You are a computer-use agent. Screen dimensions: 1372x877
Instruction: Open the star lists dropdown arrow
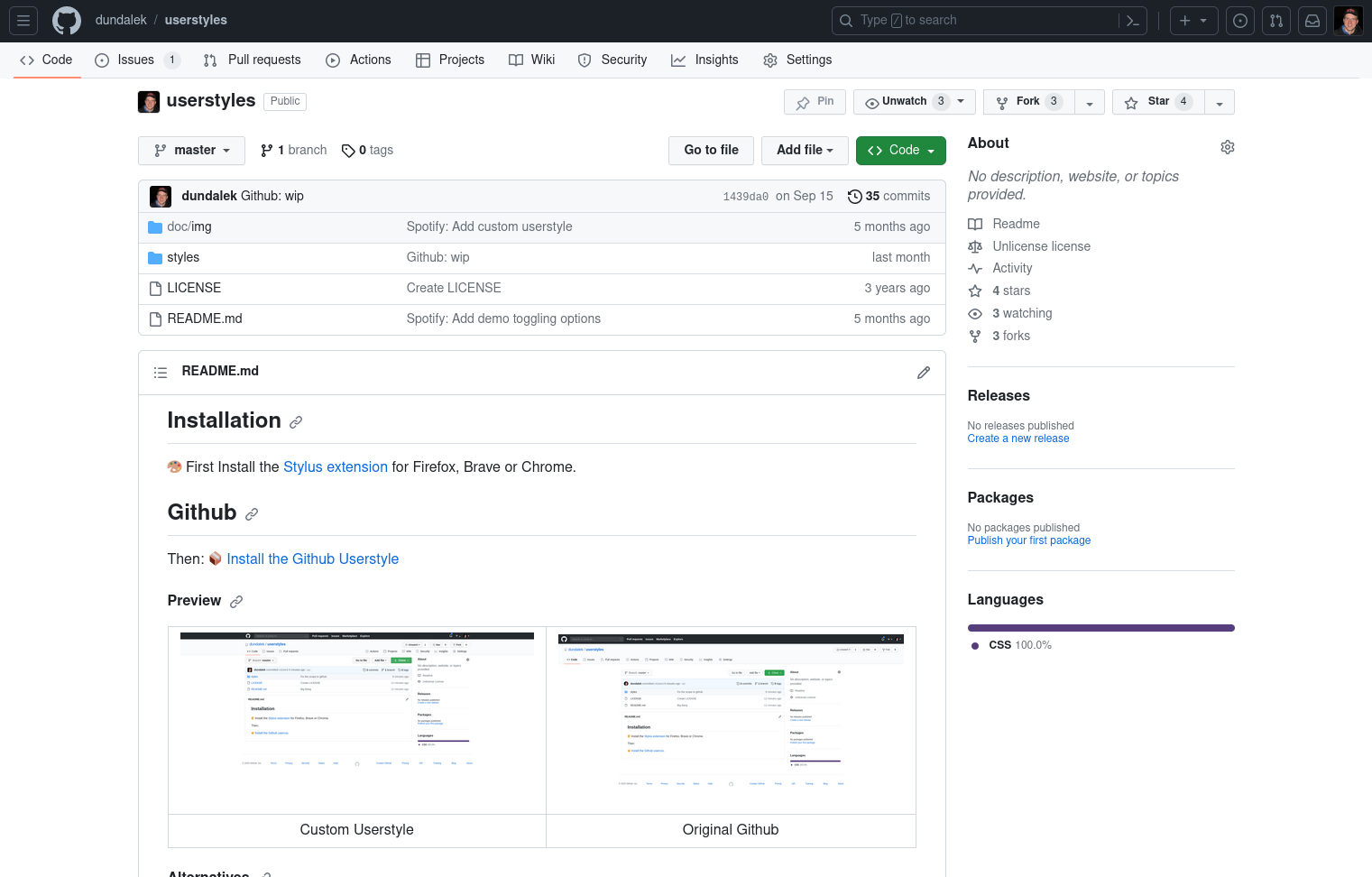1219,102
